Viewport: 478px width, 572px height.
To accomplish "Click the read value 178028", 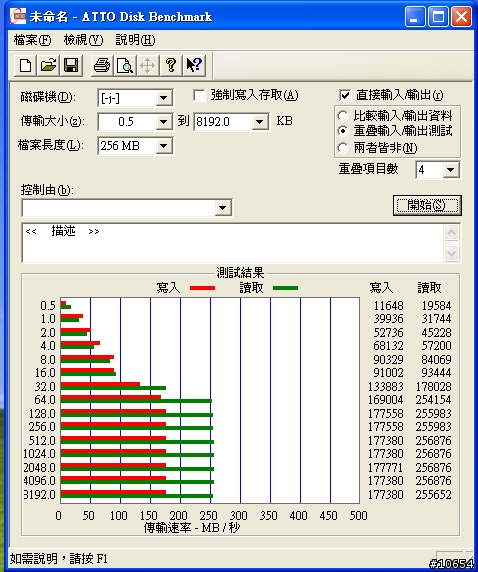I will [x=434, y=386].
